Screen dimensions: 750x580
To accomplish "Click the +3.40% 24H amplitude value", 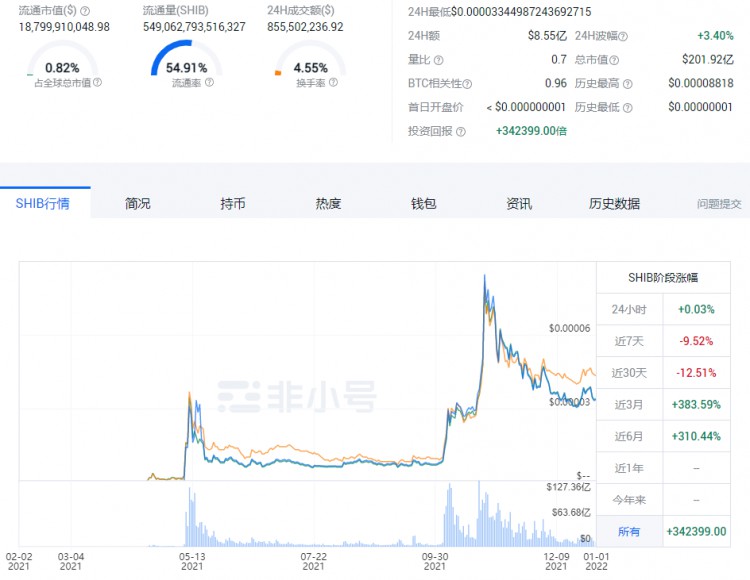I will click(715, 35).
